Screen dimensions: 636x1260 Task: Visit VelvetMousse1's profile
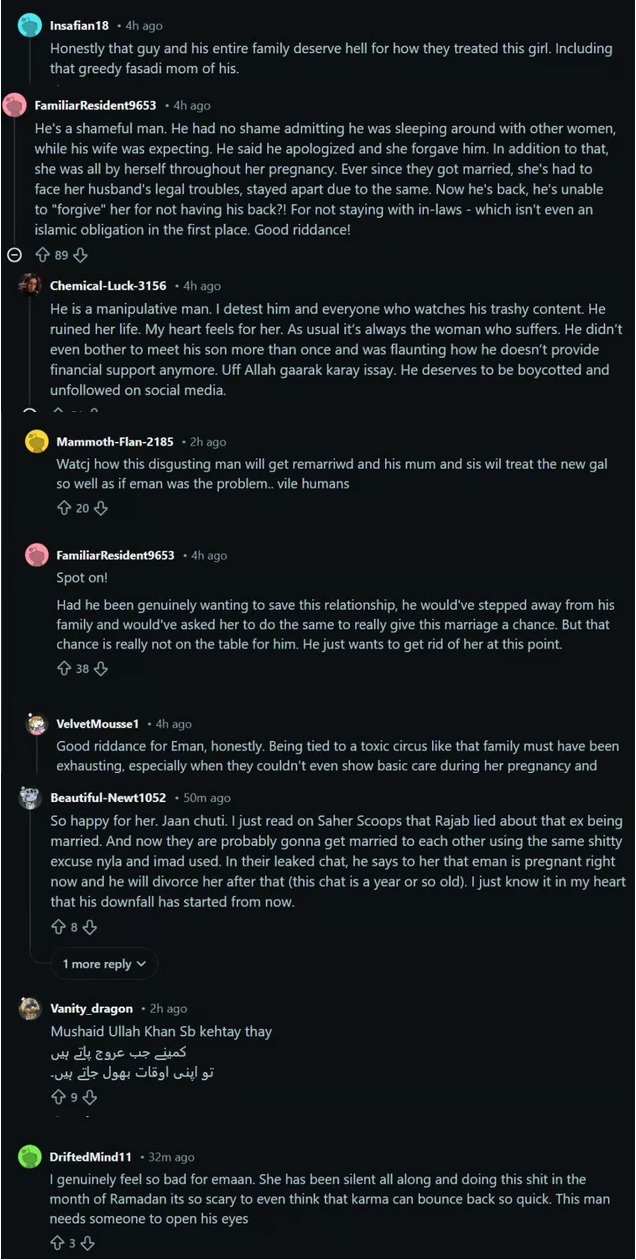pyautogui.click(x=97, y=723)
